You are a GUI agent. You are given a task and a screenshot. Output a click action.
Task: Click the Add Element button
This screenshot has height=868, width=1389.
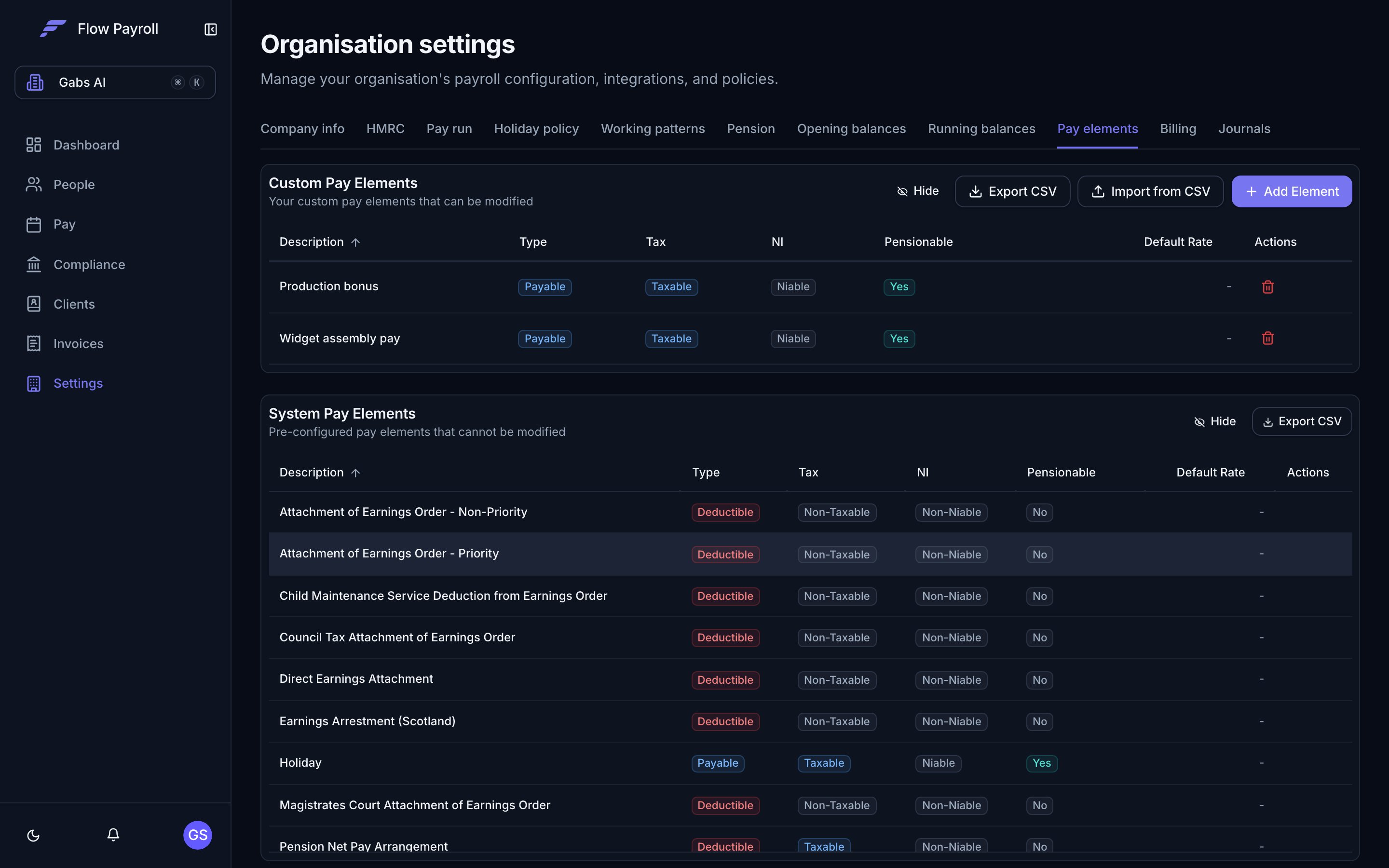tap(1292, 191)
